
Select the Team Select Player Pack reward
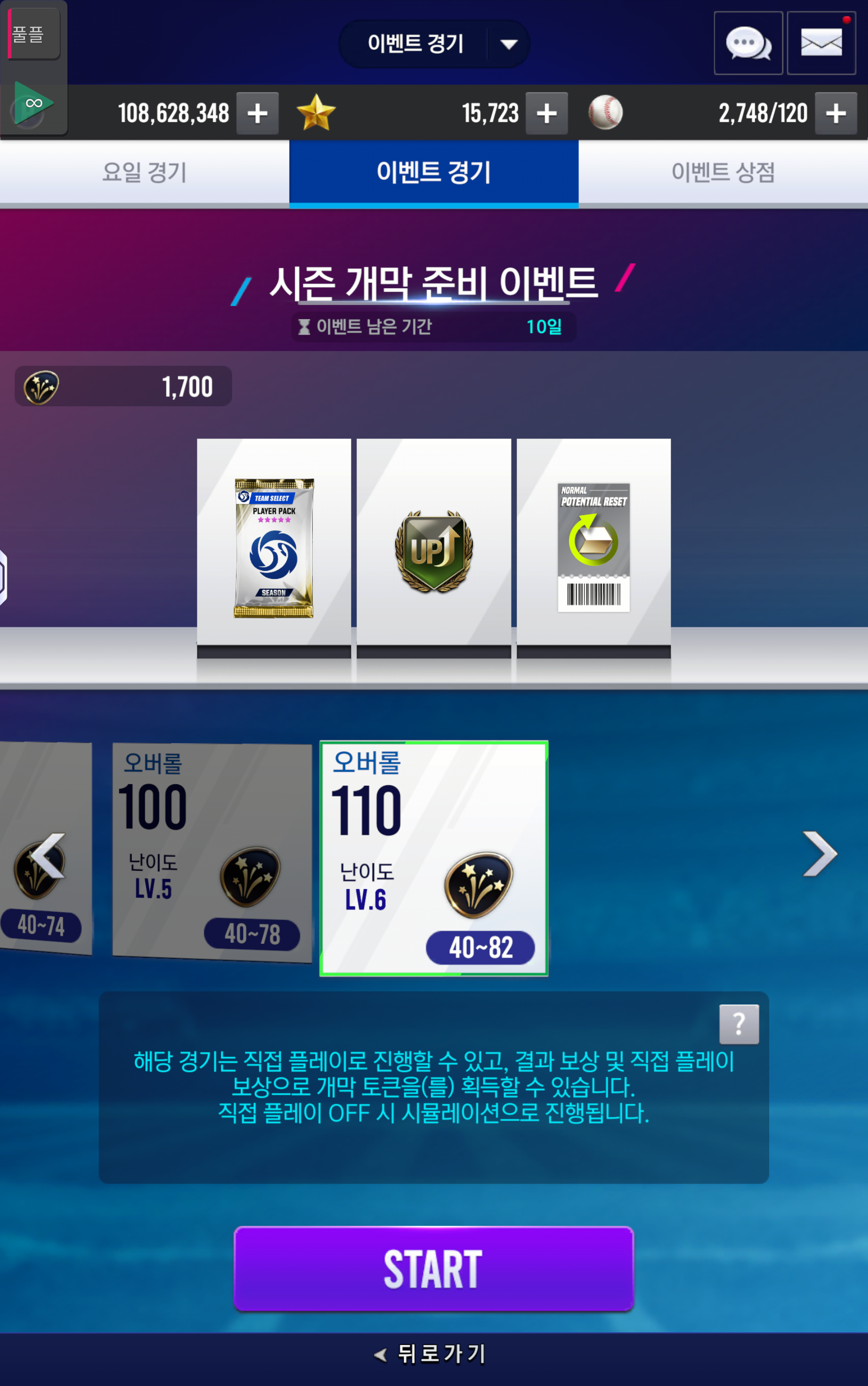[x=274, y=548]
